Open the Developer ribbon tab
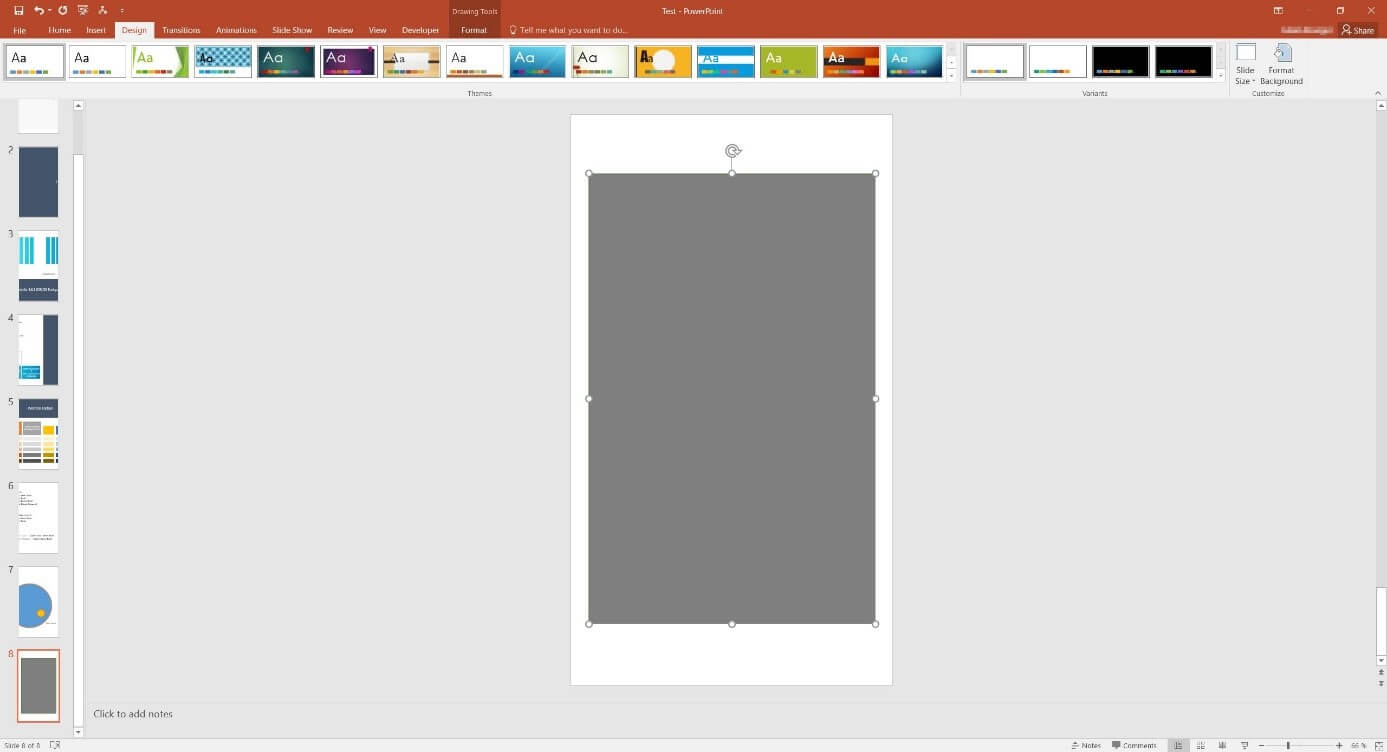The width and height of the screenshot is (1387, 752). (420, 29)
